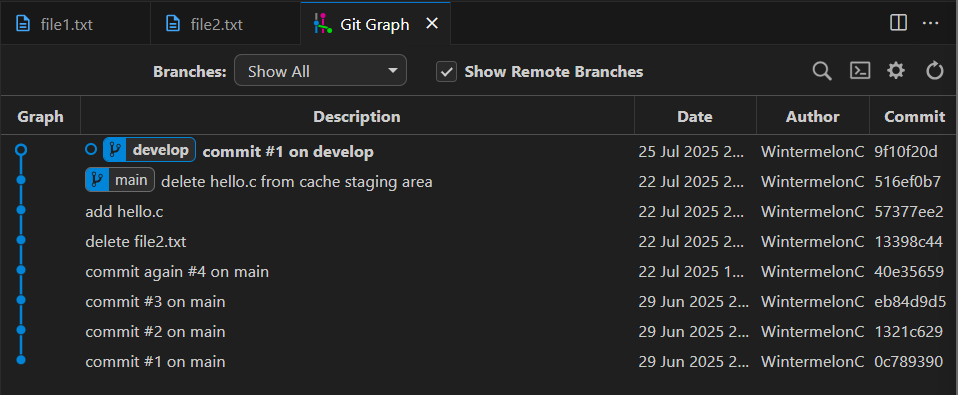This screenshot has height=395, width=958.
Task: Click the Graph column header
Action: [40, 116]
